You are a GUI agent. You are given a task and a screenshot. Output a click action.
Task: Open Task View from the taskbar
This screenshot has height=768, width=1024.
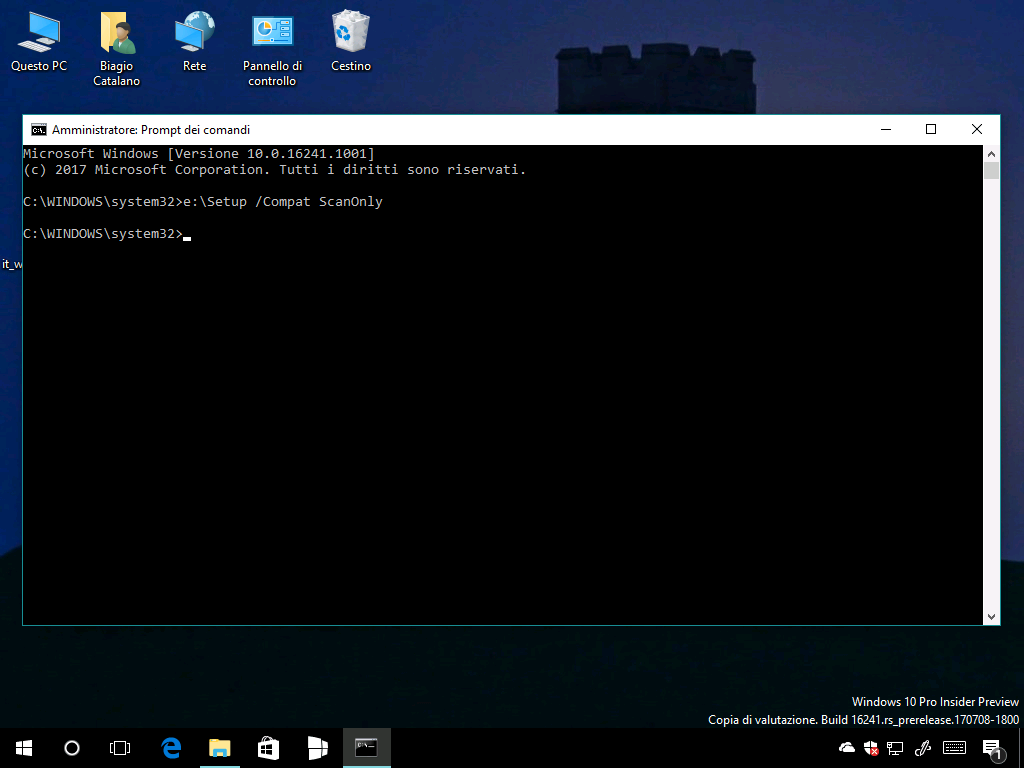pos(120,748)
